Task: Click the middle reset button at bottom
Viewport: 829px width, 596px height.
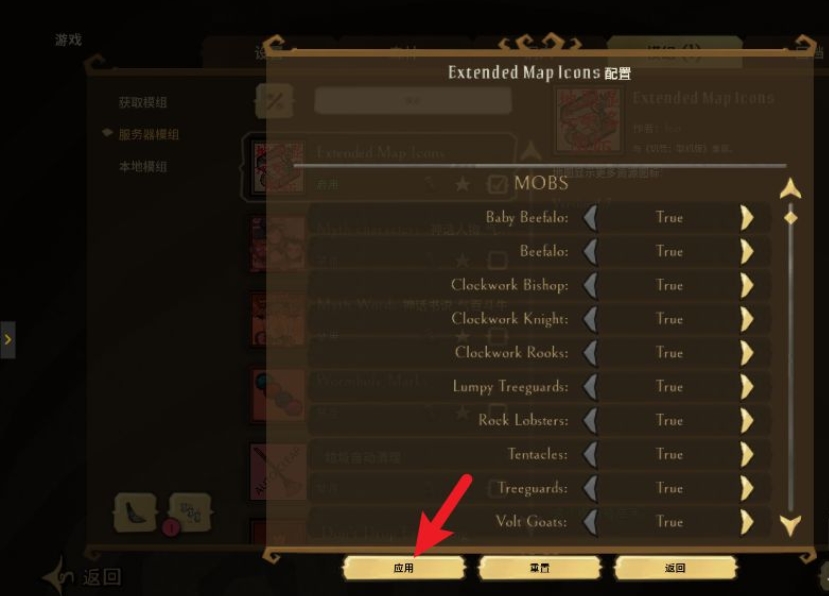Action: (539, 568)
